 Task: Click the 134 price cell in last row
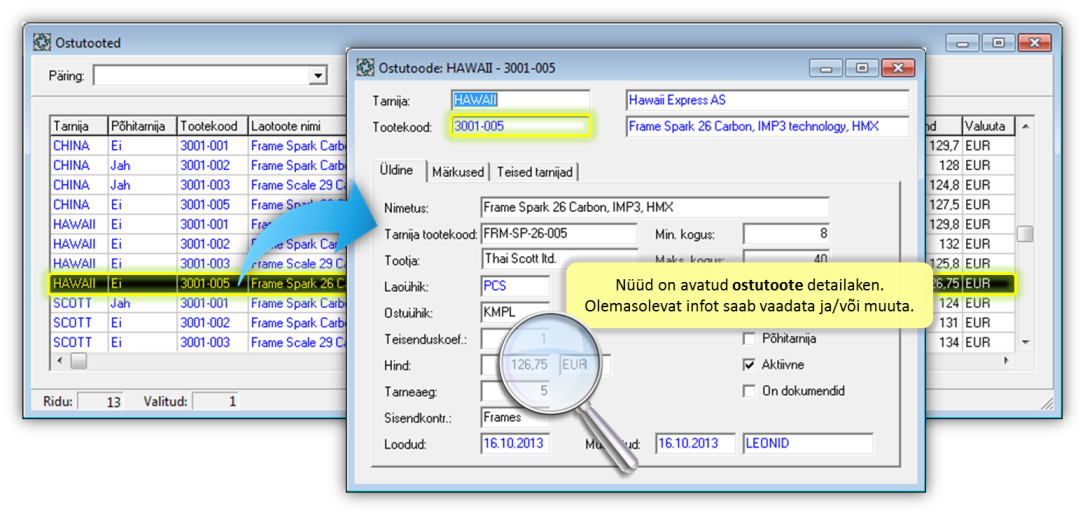942,342
